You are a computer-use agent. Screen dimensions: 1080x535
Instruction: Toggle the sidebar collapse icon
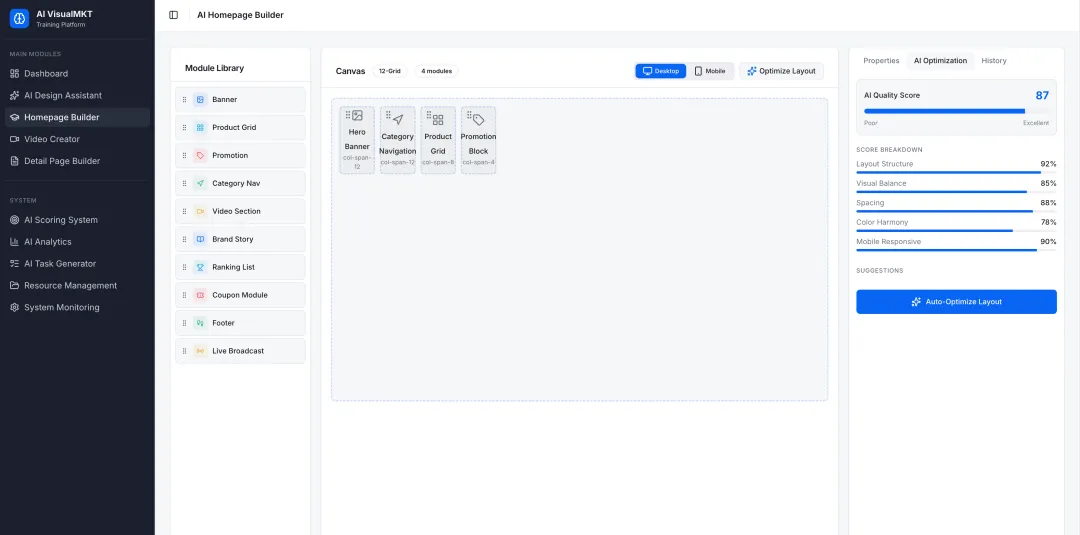[174, 15]
